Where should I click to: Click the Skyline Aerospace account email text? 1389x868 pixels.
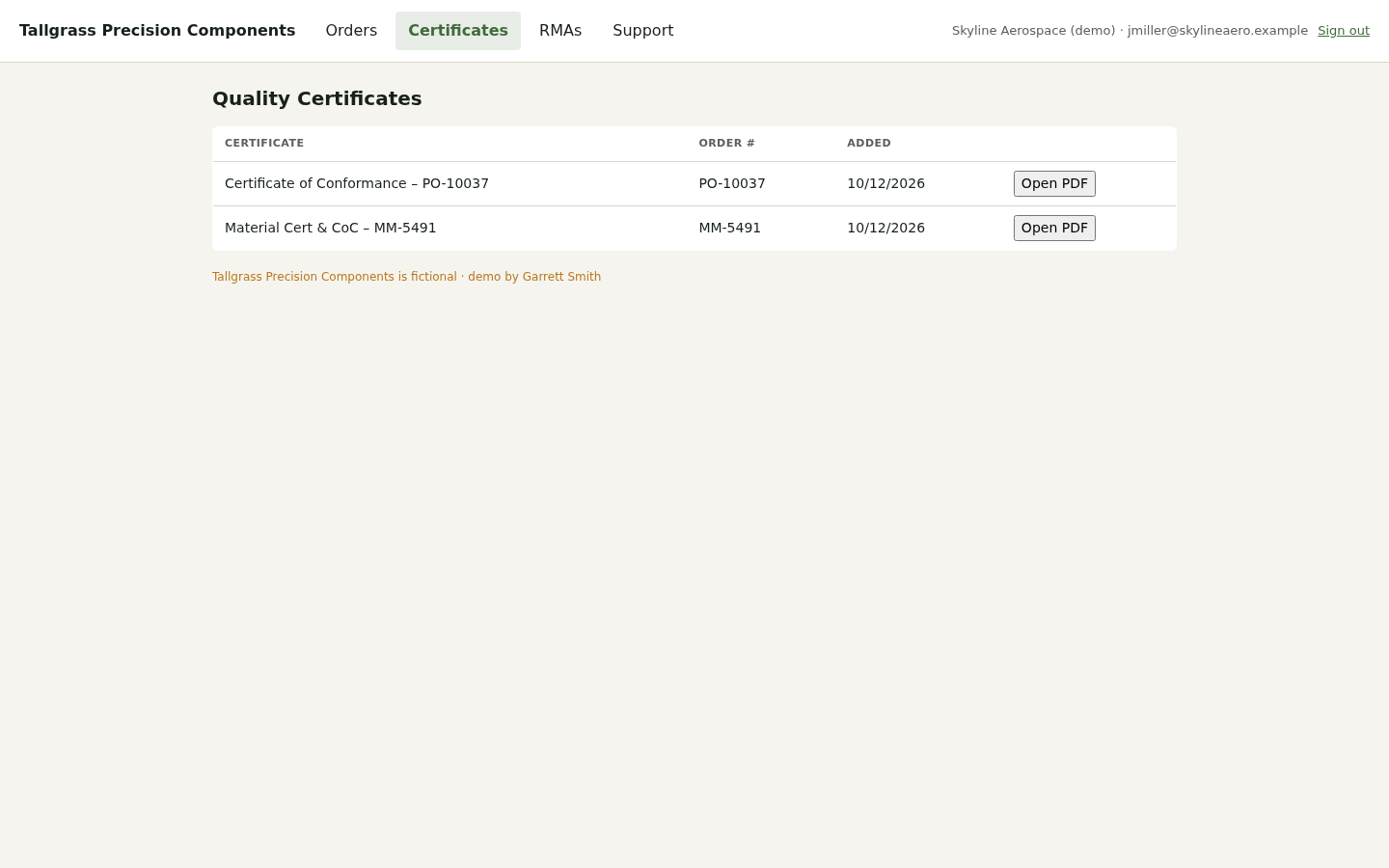point(1130,31)
